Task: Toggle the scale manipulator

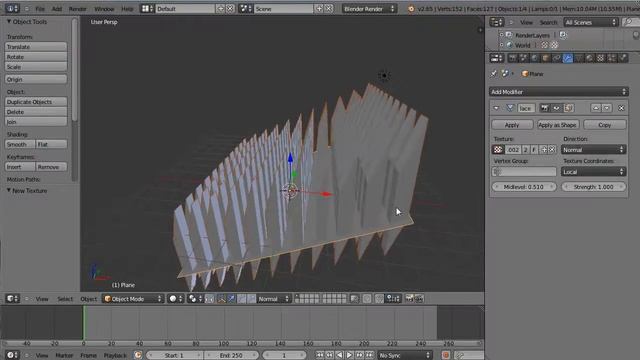Action: tap(251, 299)
